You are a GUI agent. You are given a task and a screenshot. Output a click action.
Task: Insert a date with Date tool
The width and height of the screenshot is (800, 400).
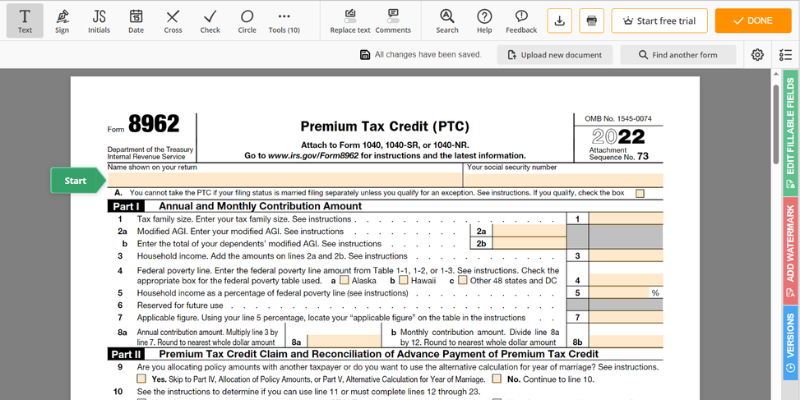pos(136,20)
